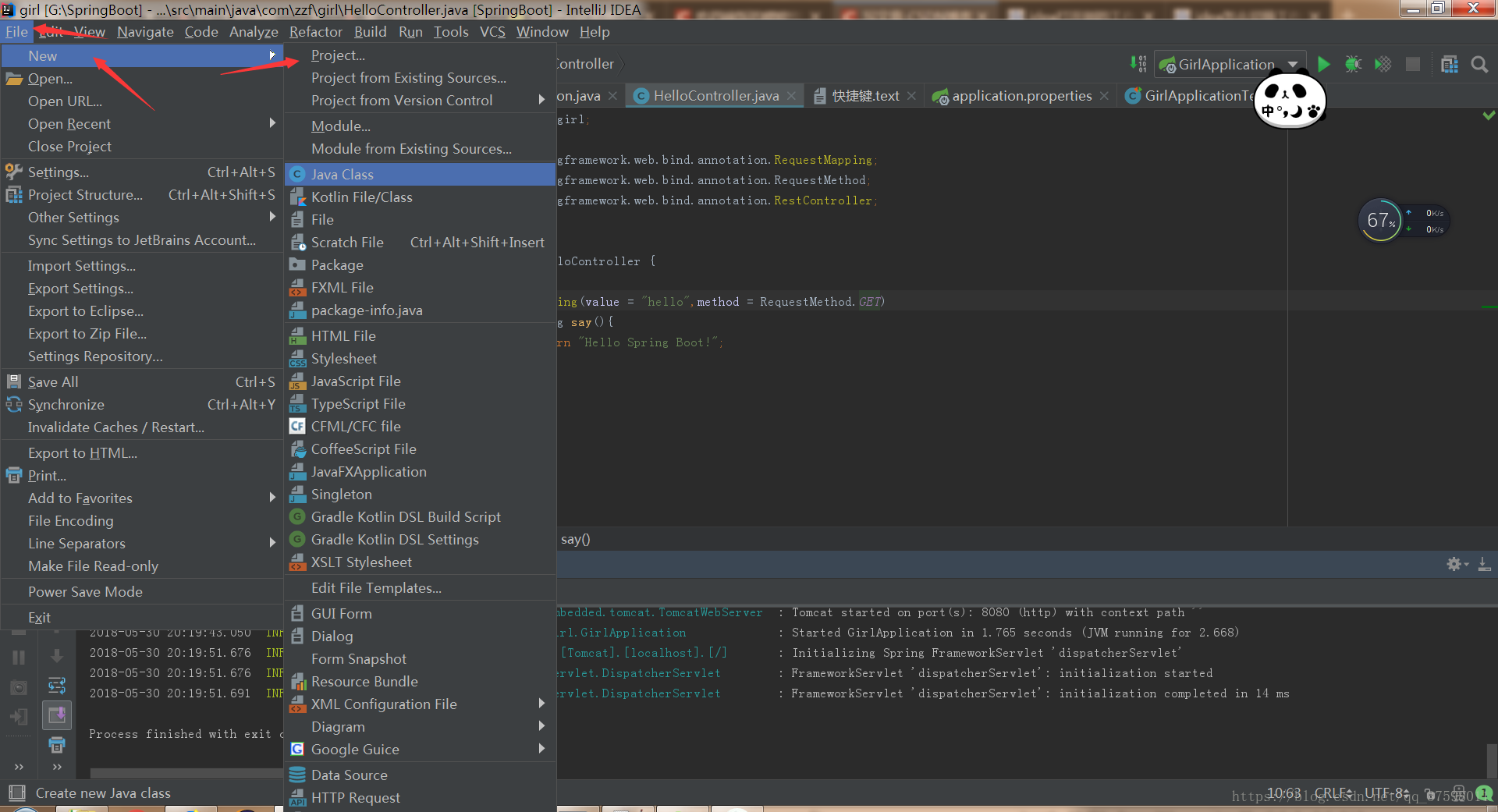This screenshot has height=812, width=1498.
Task: Select Gradle Kotlin DSL Build Script
Action: (420, 517)
